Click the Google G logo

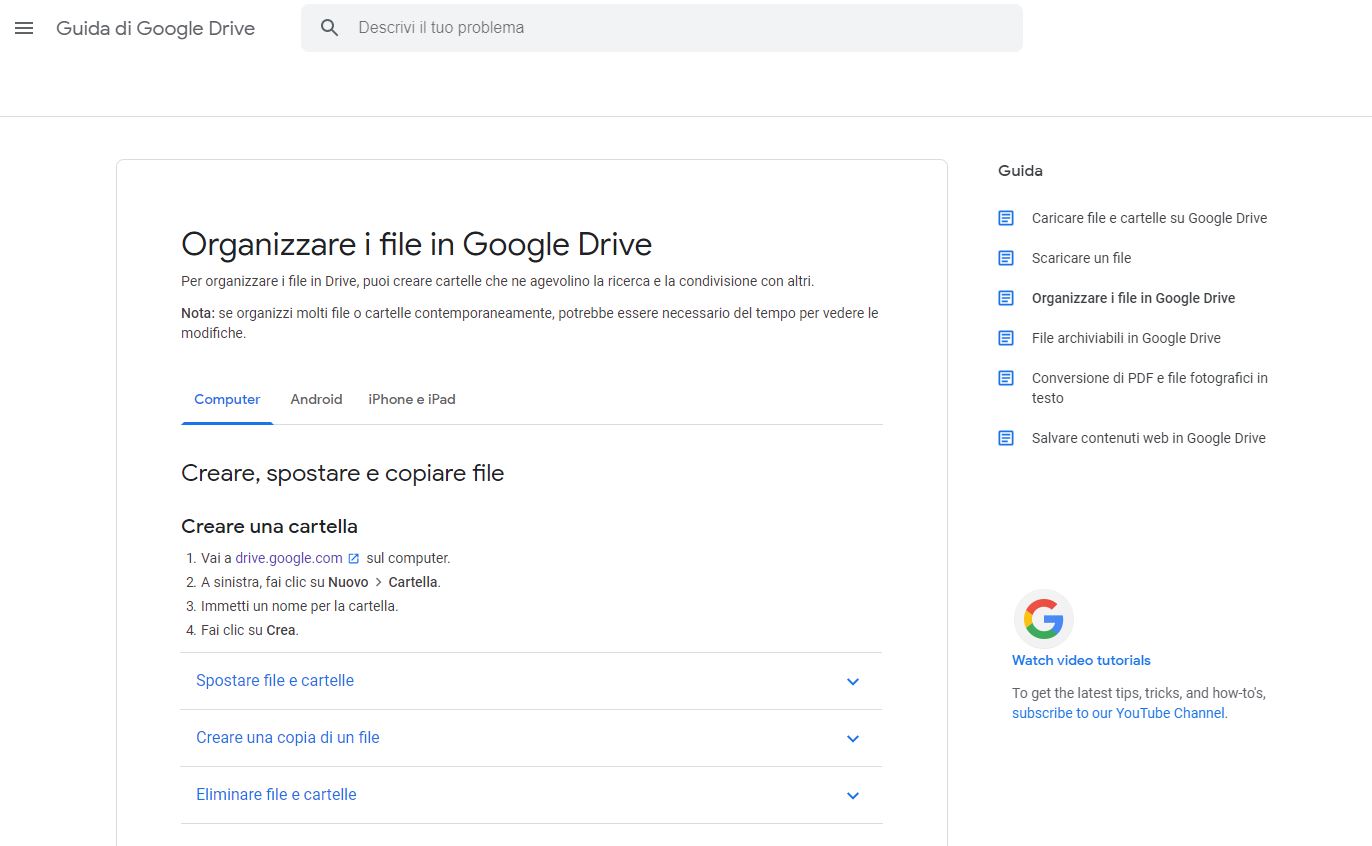[1043, 619]
